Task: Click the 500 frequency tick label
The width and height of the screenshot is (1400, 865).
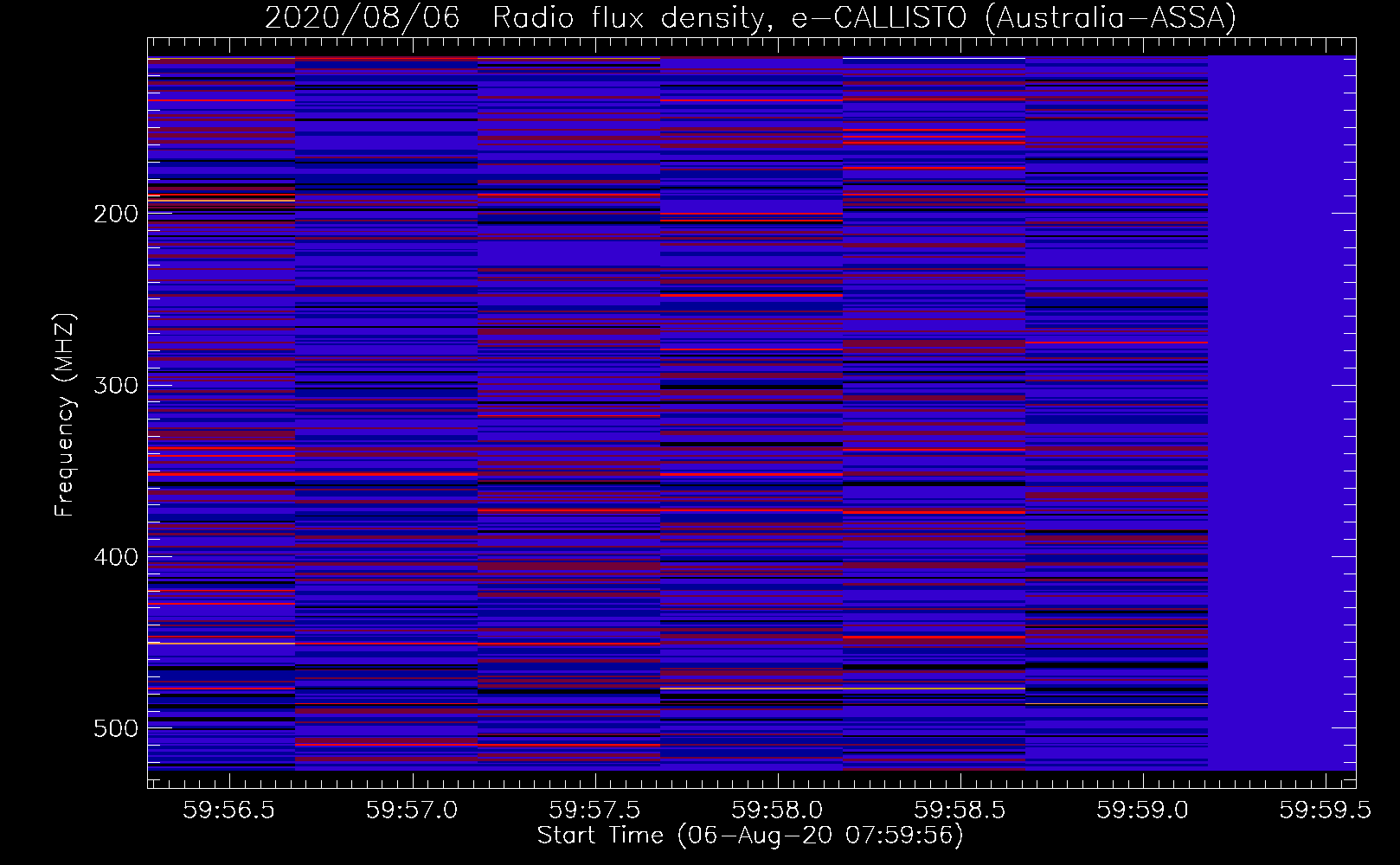Action: point(115,728)
